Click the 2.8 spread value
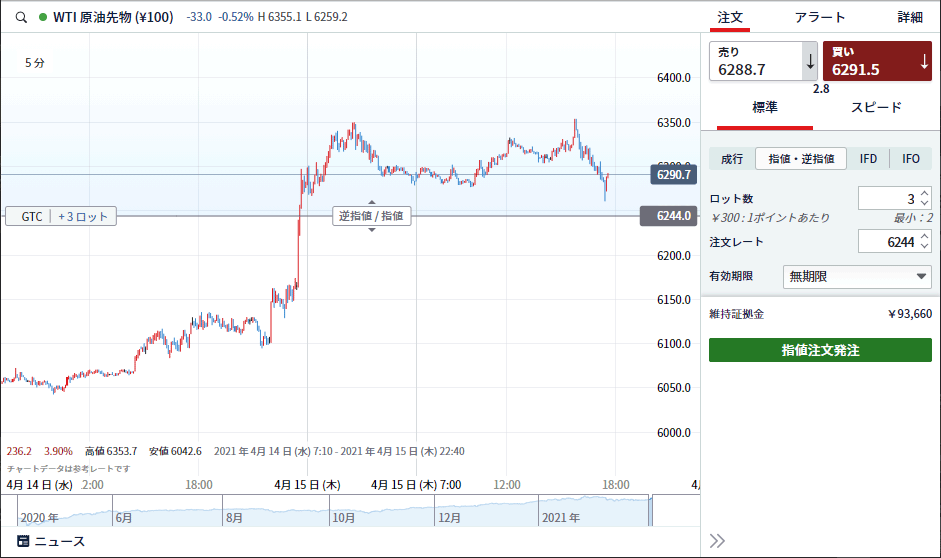 pyautogui.click(x=821, y=89)
